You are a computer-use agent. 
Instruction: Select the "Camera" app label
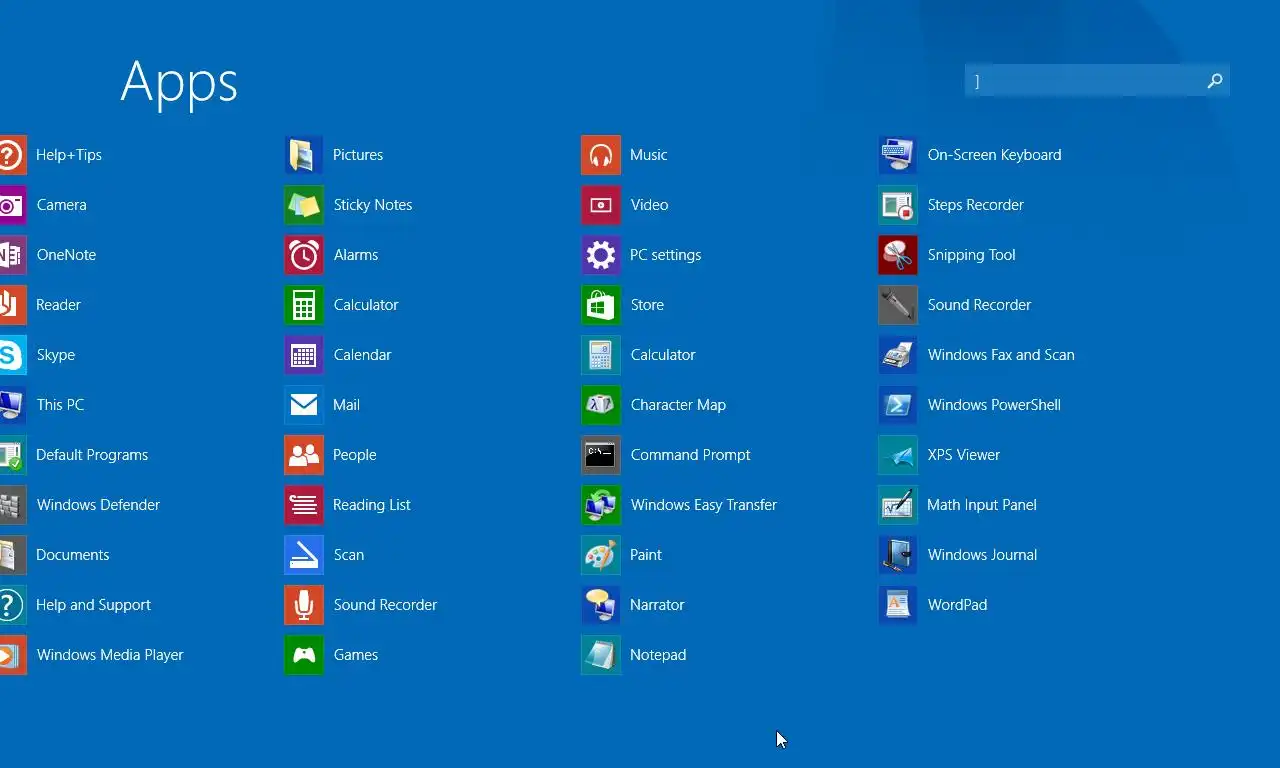[x=62, y=205]
